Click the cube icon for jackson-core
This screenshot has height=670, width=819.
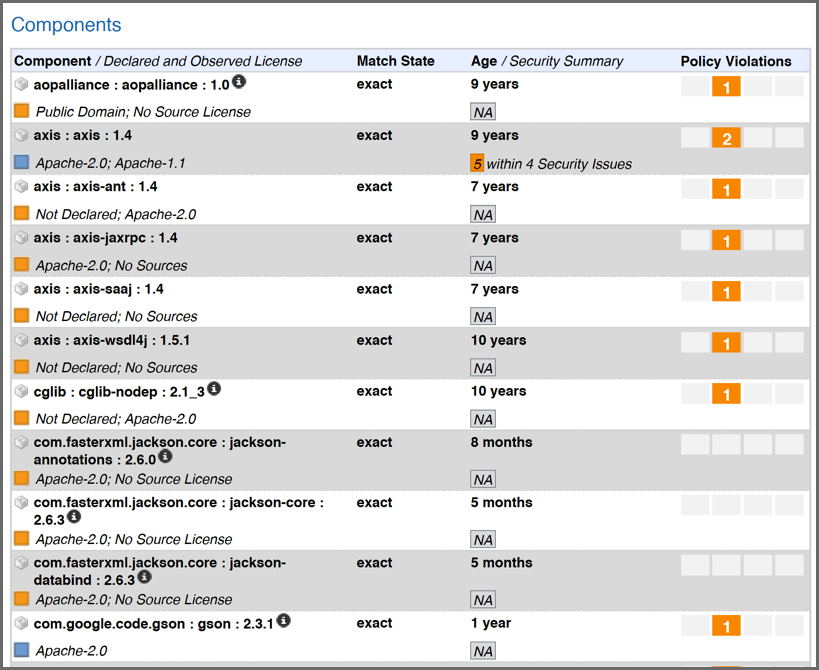click(21, 502)
